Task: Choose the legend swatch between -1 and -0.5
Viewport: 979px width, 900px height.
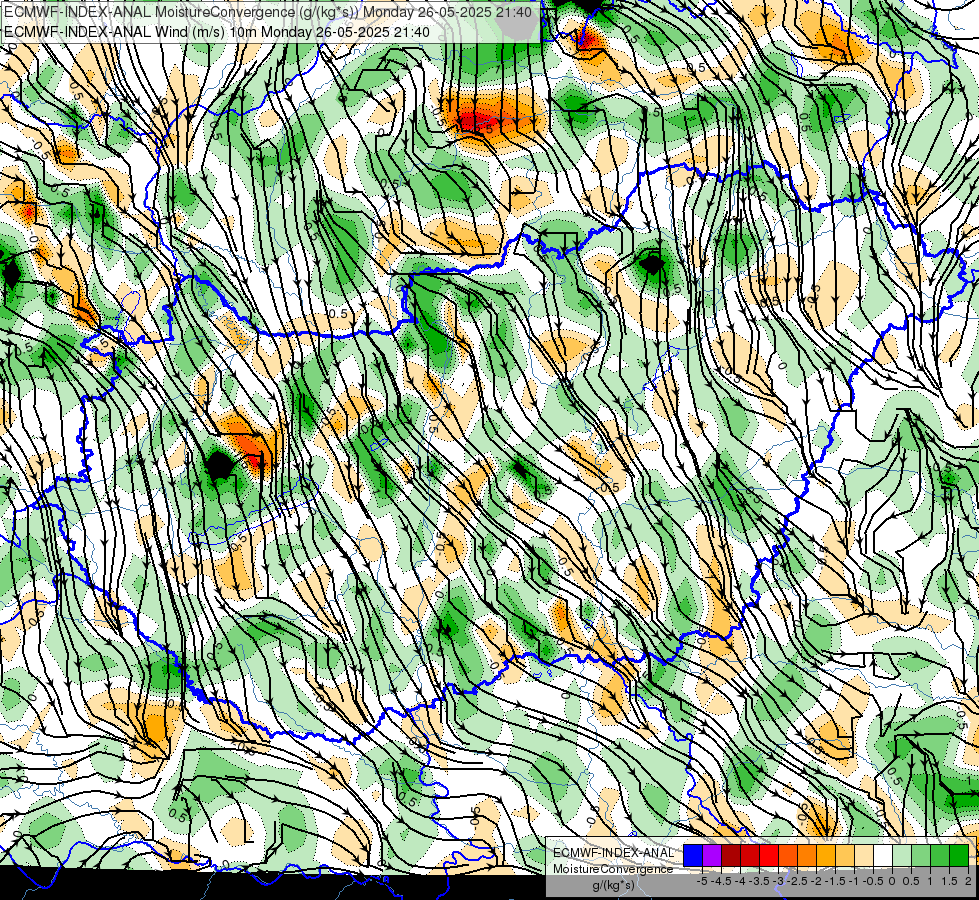Action: pyautogui.click(x=864, y=856)
